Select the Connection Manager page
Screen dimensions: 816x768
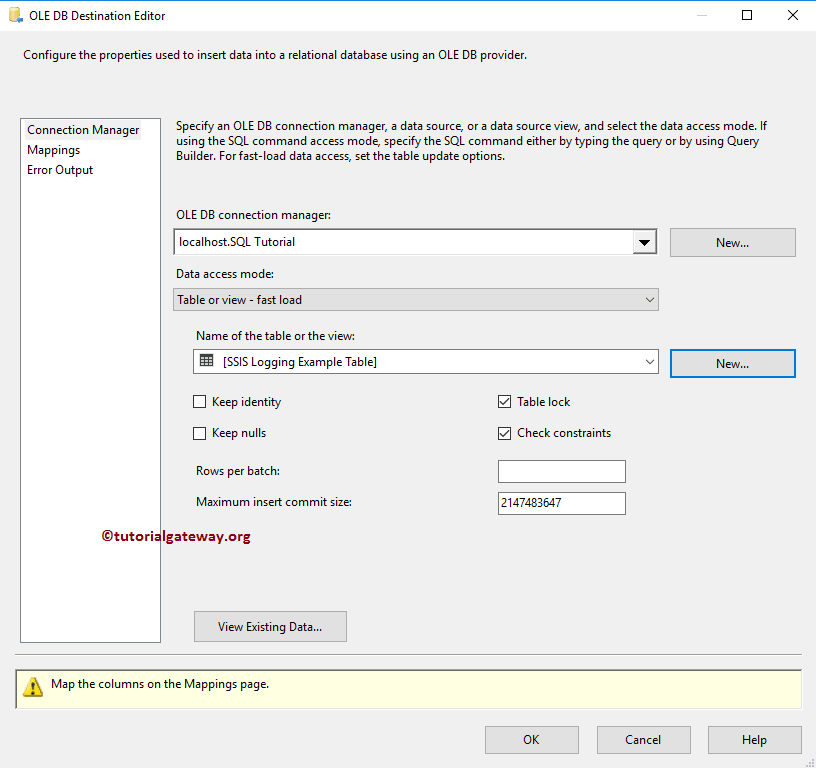click(83, 130)
